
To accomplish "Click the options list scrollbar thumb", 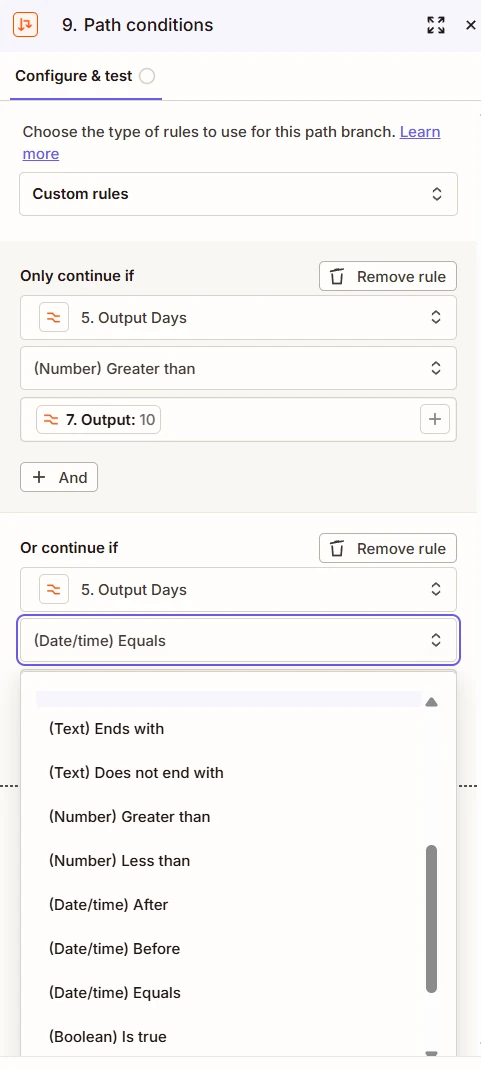I will pos(431,918).
